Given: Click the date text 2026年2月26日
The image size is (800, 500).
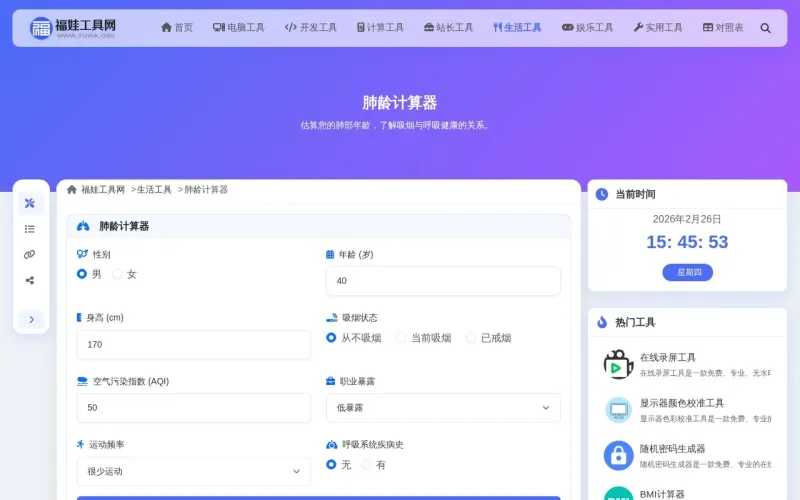Looking at the screenshot, I should click(x=687, y=219).
